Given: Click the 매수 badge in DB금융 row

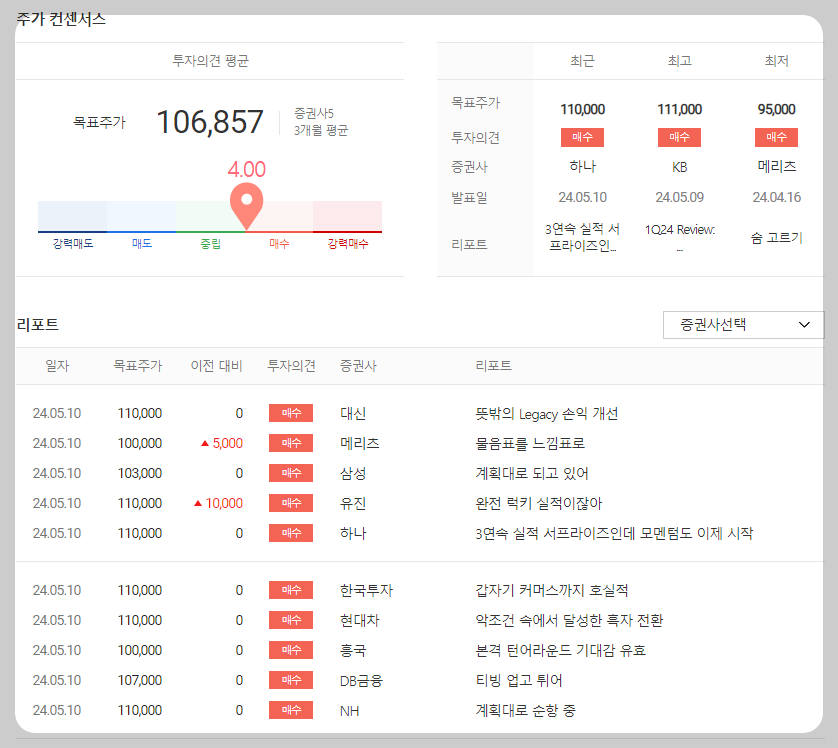Looking at the screenshot, I should pyautogui.click(x=291, y=680).
